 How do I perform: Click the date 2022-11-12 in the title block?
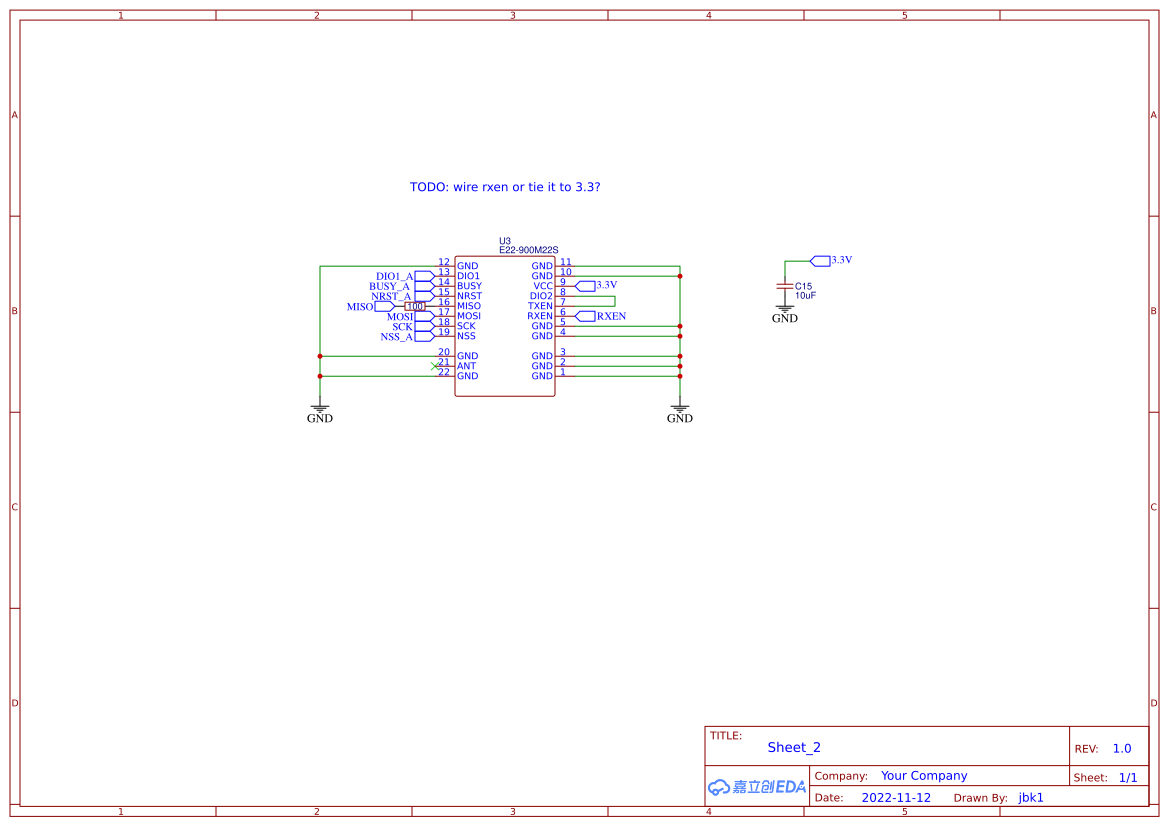click(x=896, y=797)
